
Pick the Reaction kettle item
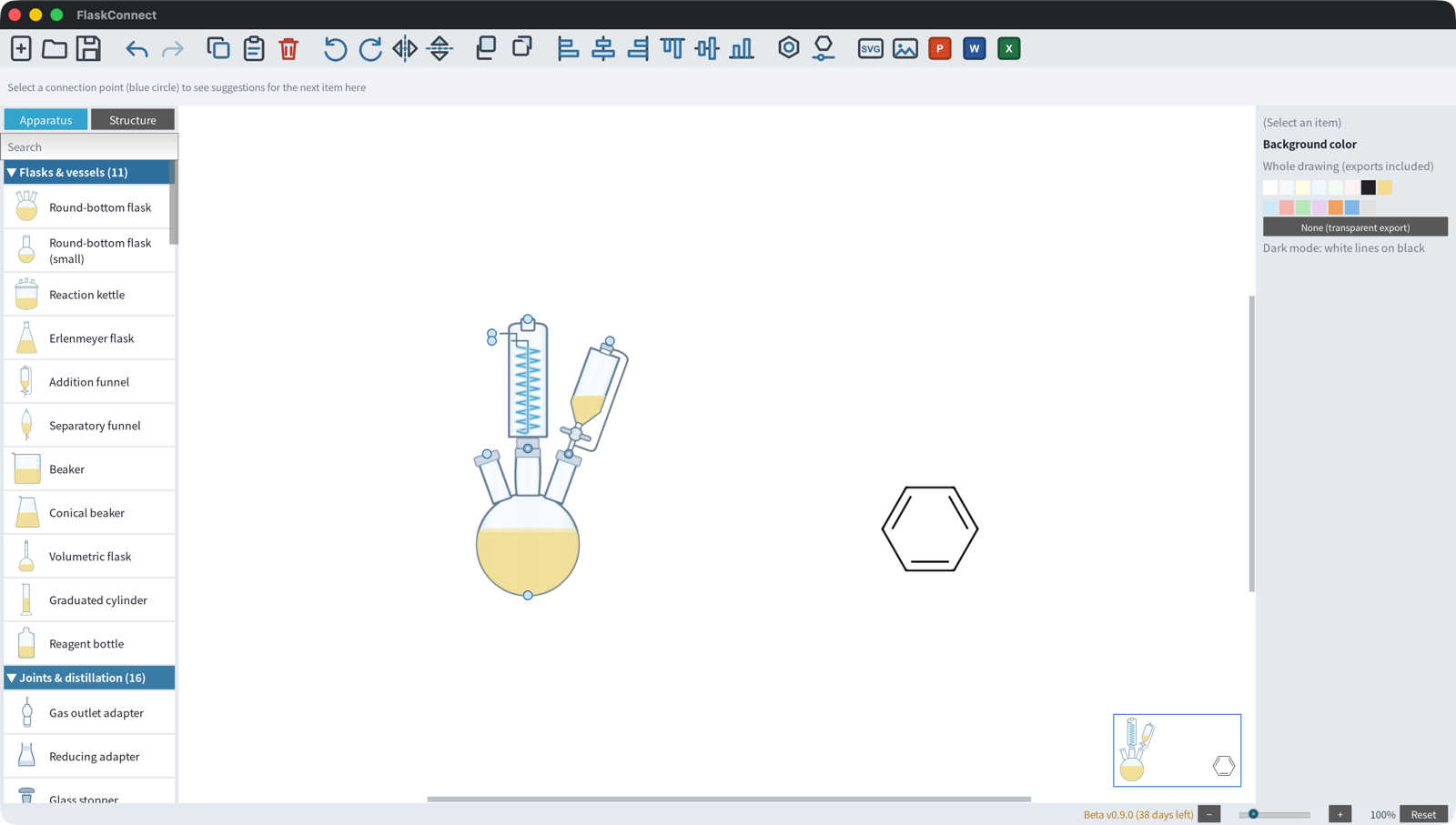click(x=89, y=295)
